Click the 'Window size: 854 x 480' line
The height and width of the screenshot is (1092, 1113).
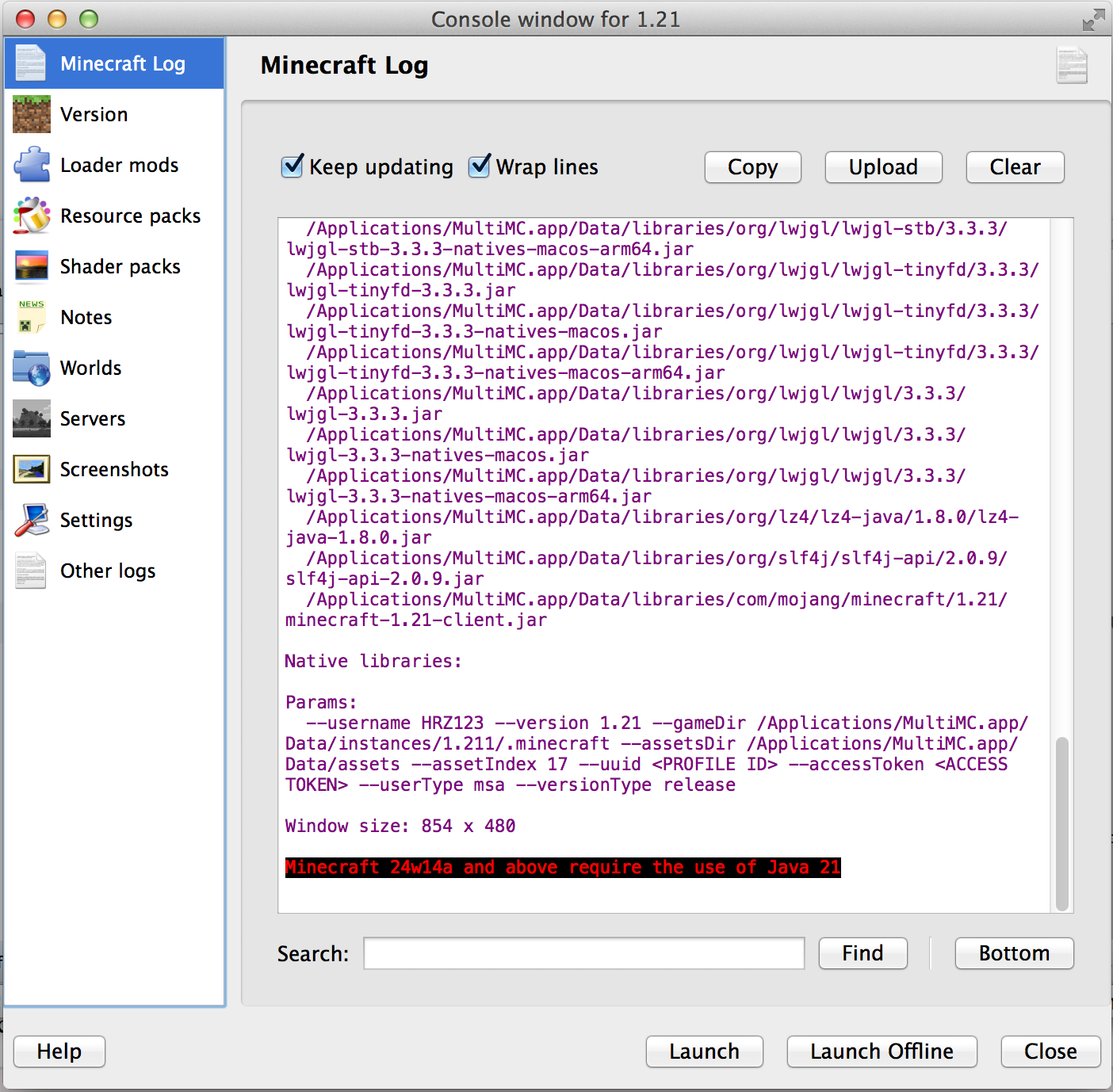point(400,826)
